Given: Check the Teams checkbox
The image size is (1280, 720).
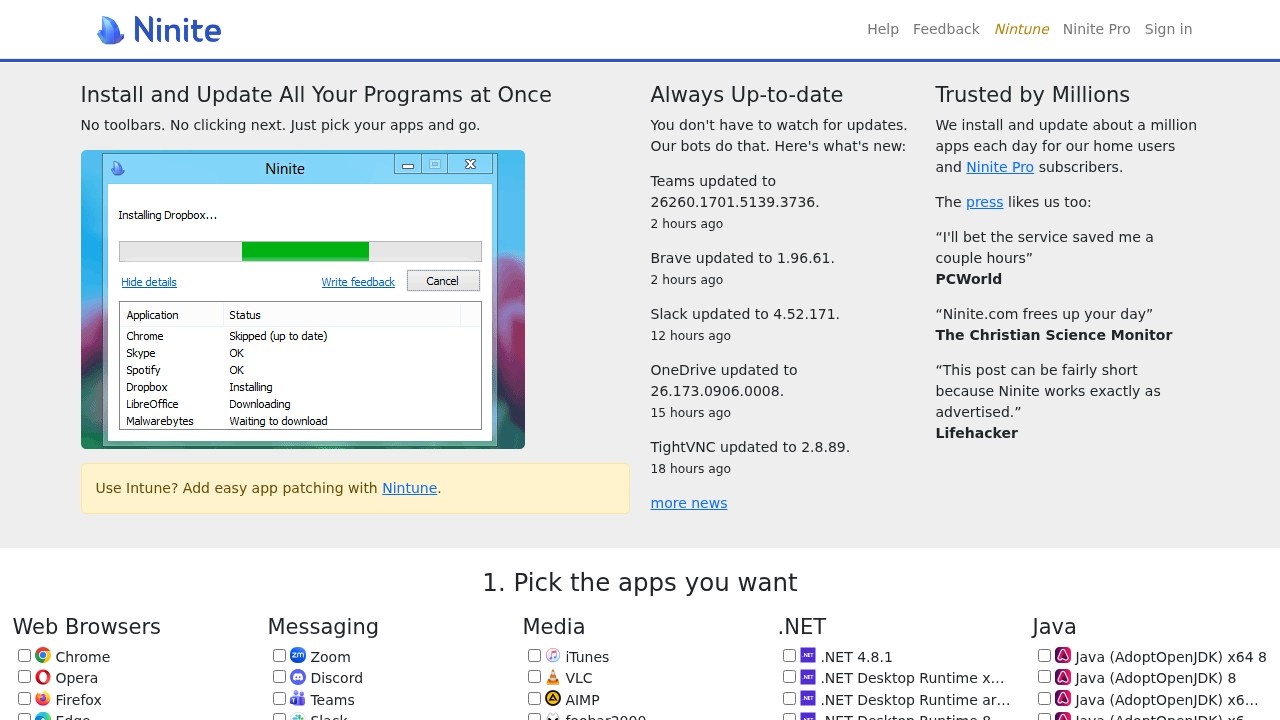Looking at the screenshot, I should coord(279,699).
